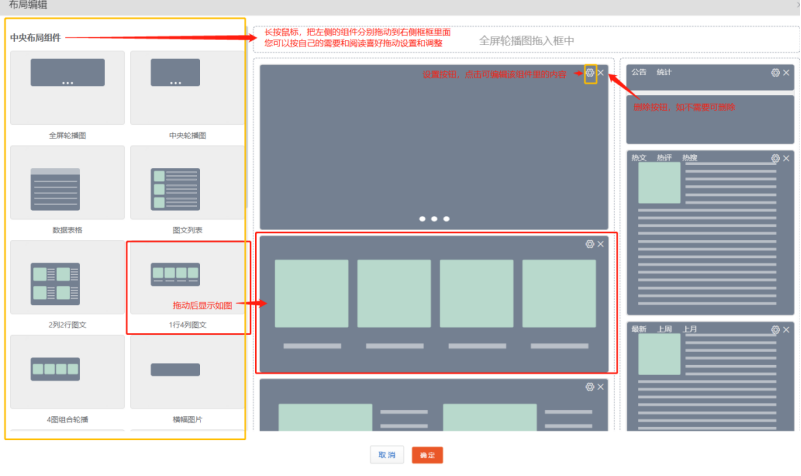801x476 pixels.
Task: Delete the full-screen carousel block with its X
Action: 601,73
